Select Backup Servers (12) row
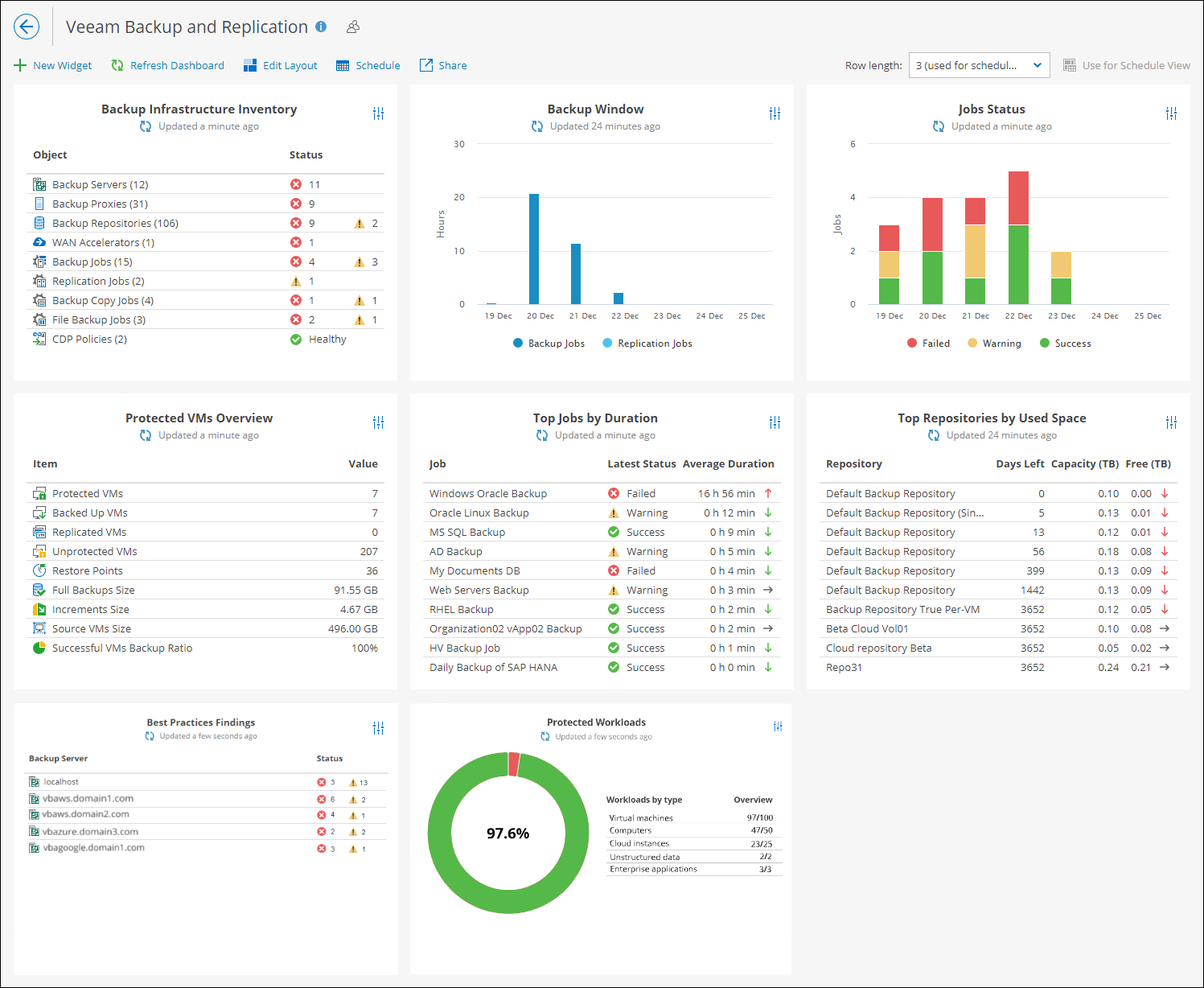Screen dimensions: 1204x988 coord(205,184)
